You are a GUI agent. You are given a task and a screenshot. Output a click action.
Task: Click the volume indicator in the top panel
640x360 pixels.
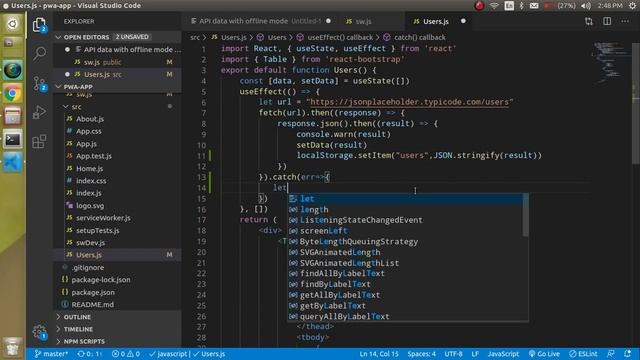(586, 6)
